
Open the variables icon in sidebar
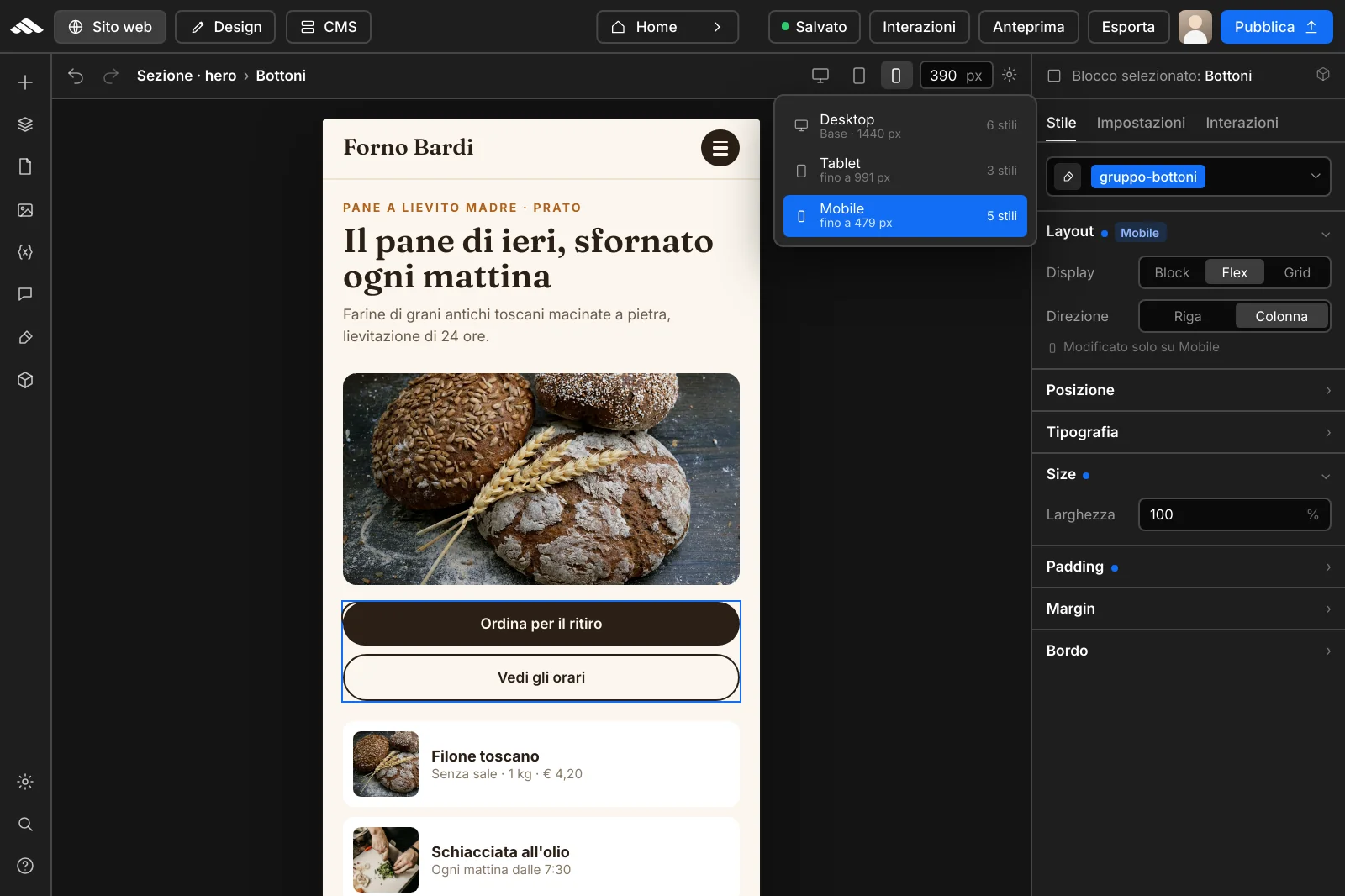click(25, 252)
